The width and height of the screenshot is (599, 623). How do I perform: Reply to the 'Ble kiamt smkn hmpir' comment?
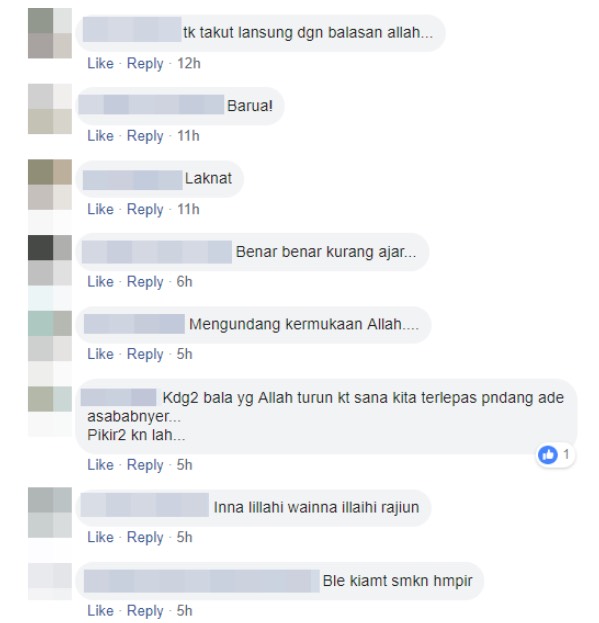pos(145,611)
